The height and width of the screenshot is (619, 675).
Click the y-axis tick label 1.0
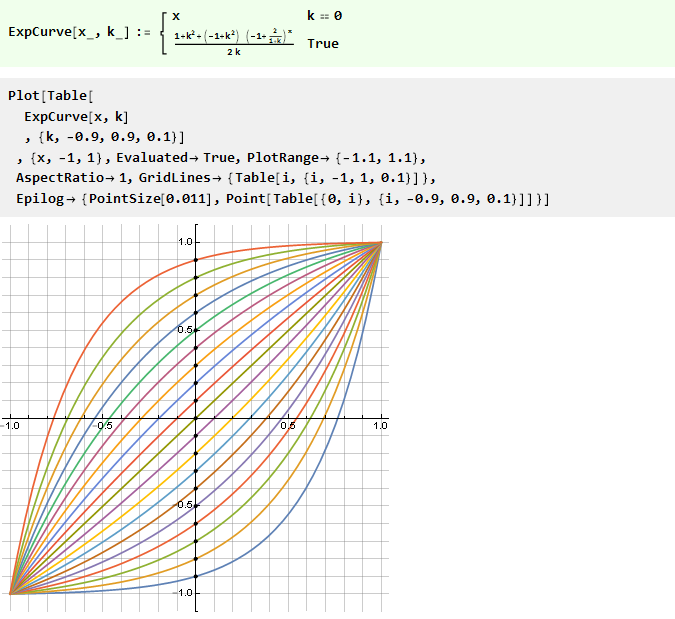(x=185, y=242)
